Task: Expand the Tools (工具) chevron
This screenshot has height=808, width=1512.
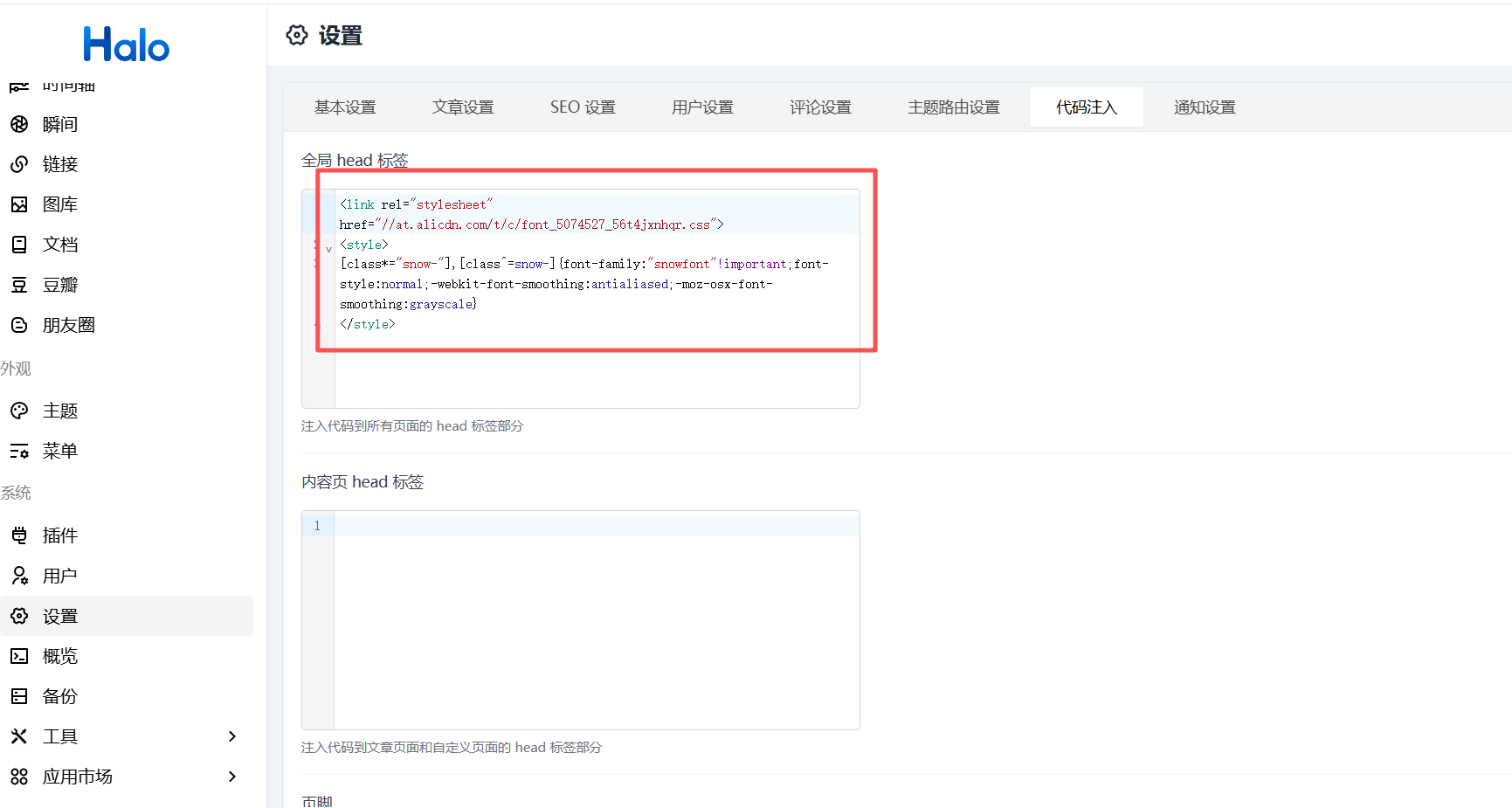Action: coord(232,736)
